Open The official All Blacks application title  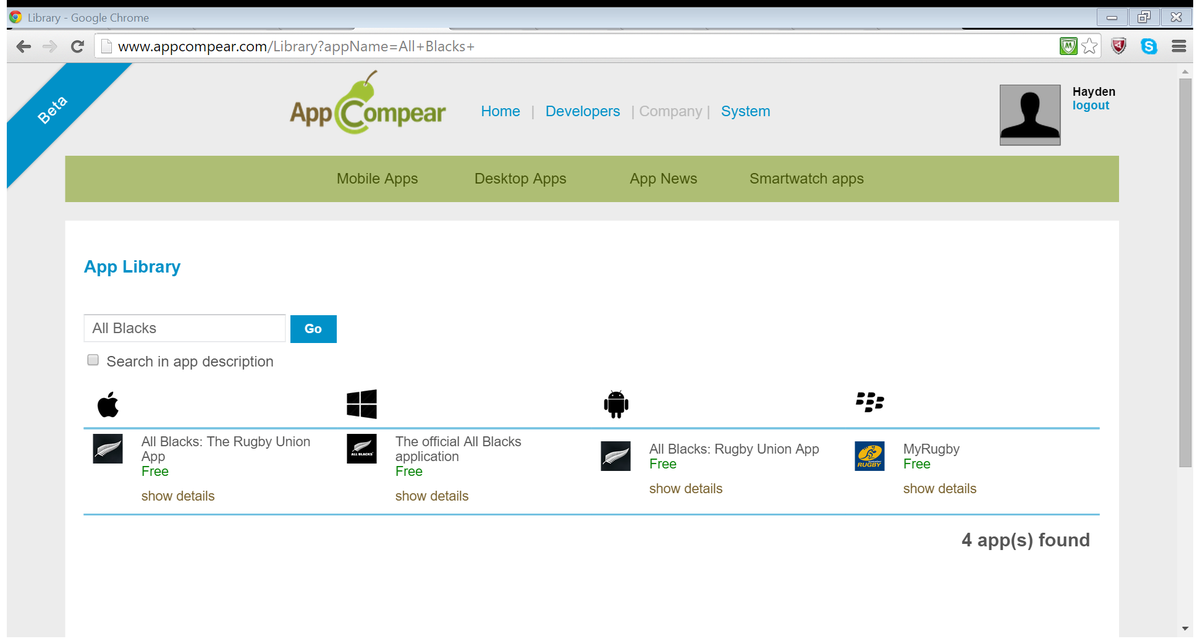tap(458, 449)
